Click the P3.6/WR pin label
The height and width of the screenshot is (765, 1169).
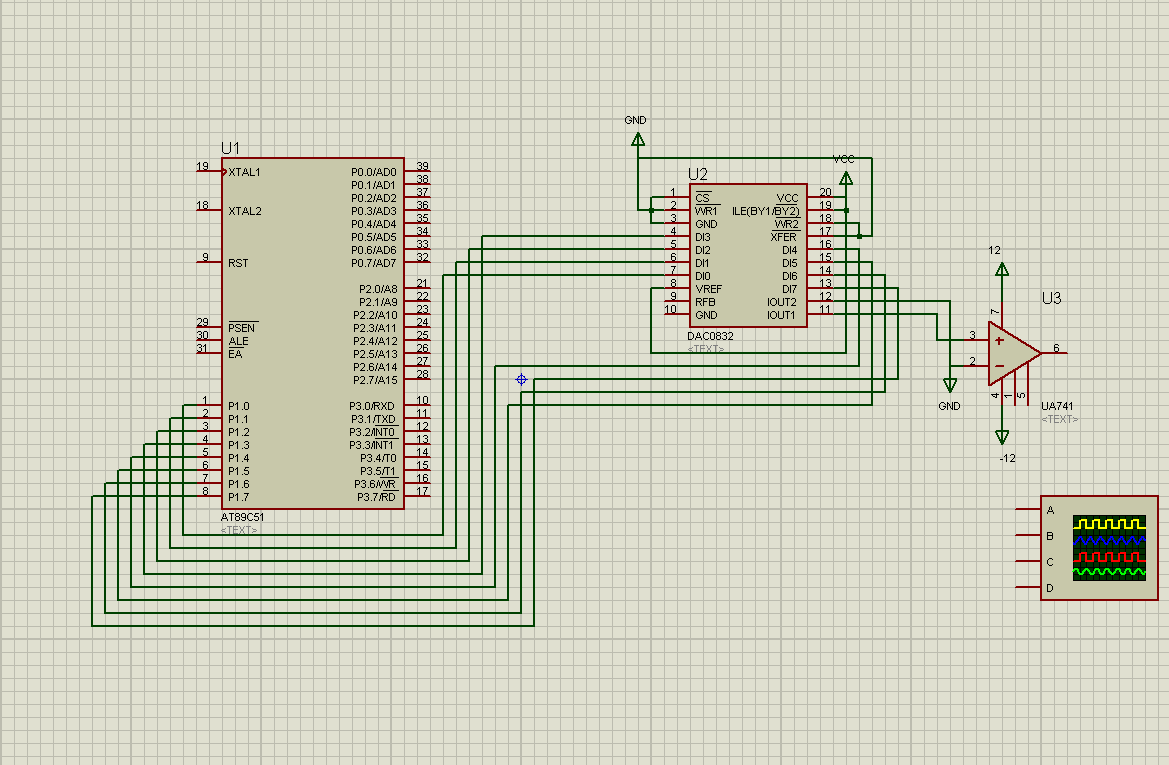coord(375,485)
